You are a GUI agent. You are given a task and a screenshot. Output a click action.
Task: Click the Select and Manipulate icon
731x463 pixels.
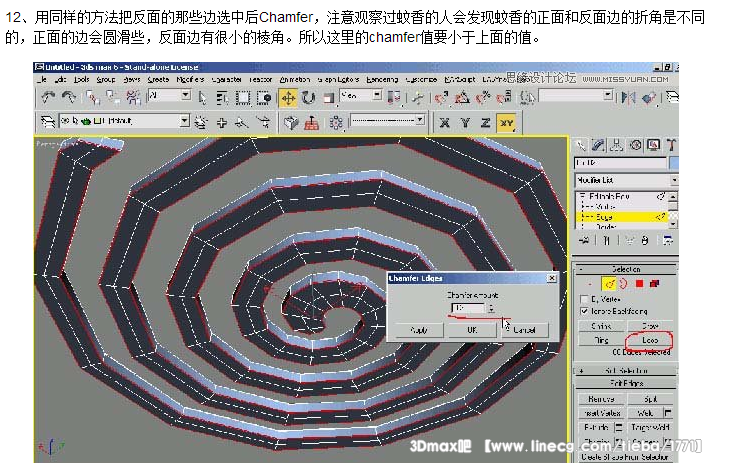tap(417, 97)
